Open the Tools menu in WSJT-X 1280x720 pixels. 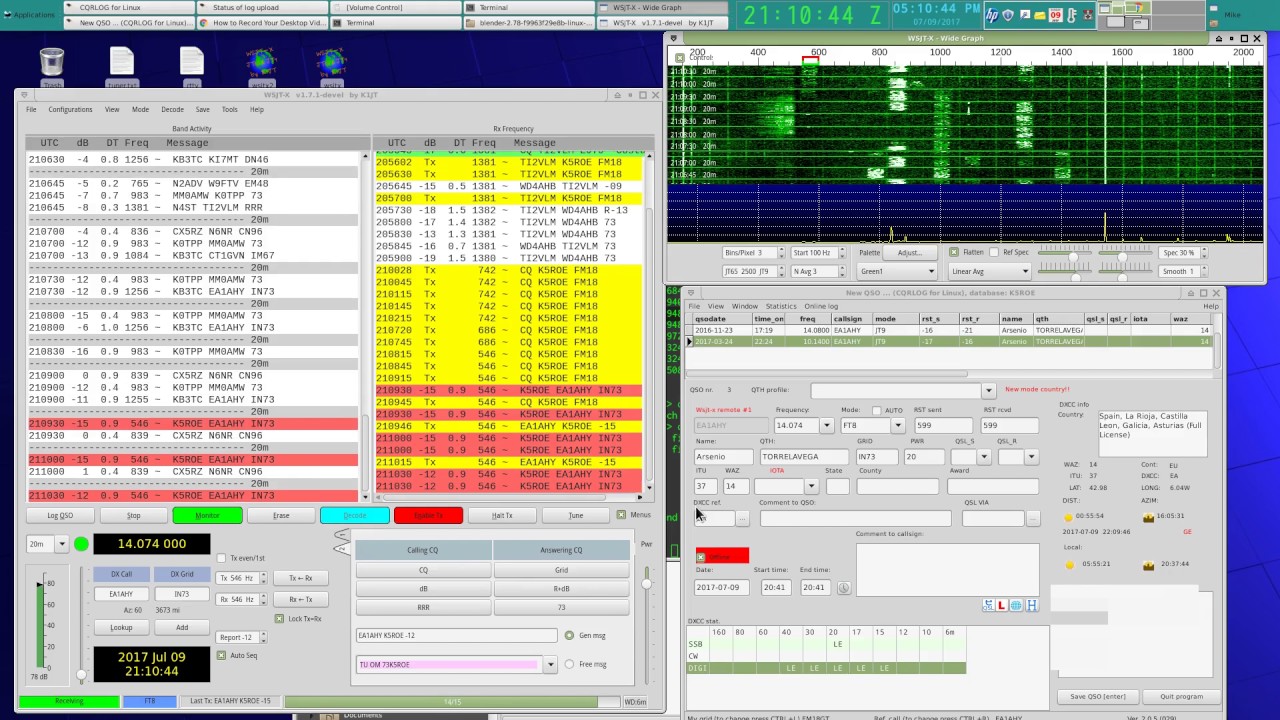(230, 110)
